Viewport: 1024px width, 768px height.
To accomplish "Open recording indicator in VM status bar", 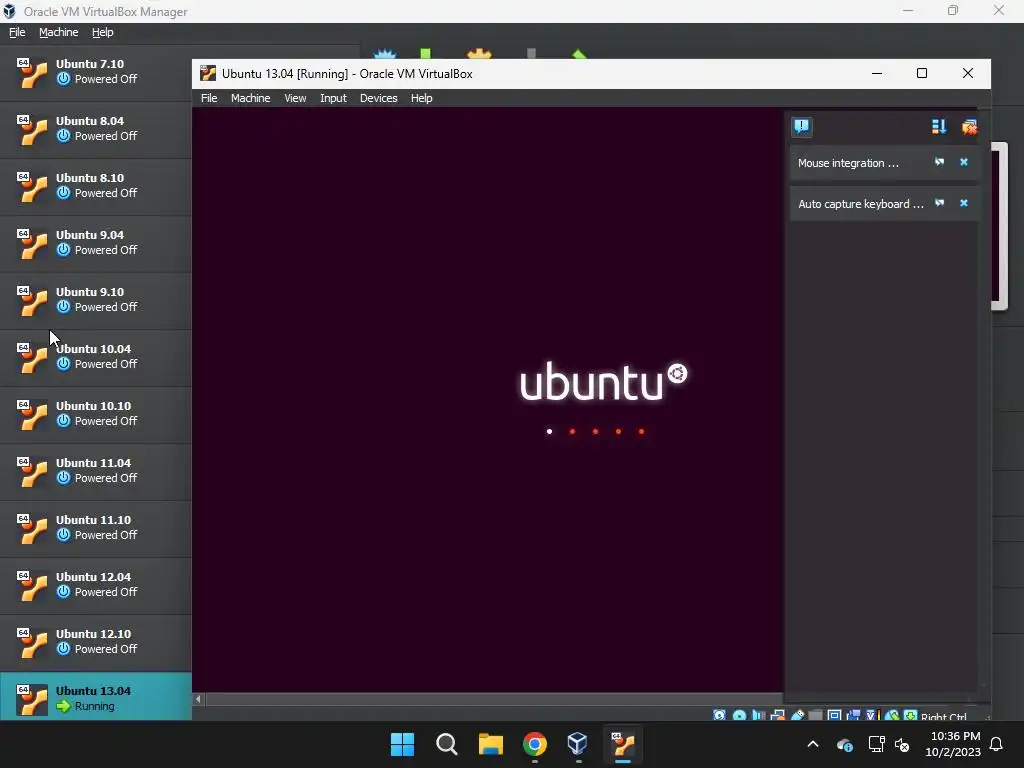I will tap(853, 715).
